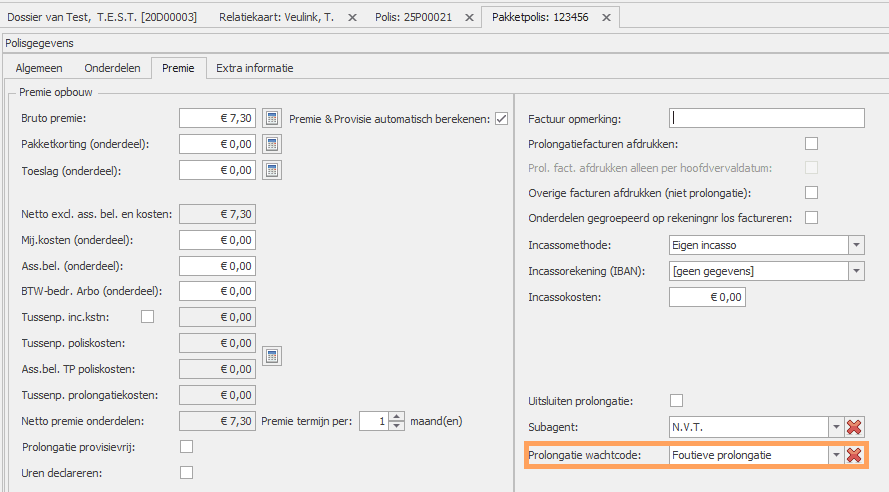
Task: Click the Incassokosten amount field
Action: [707, 297]
